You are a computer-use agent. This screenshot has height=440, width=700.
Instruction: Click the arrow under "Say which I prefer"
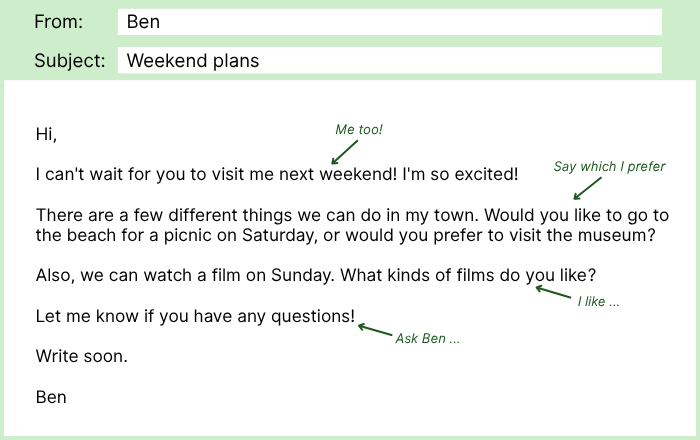point(588,187)
